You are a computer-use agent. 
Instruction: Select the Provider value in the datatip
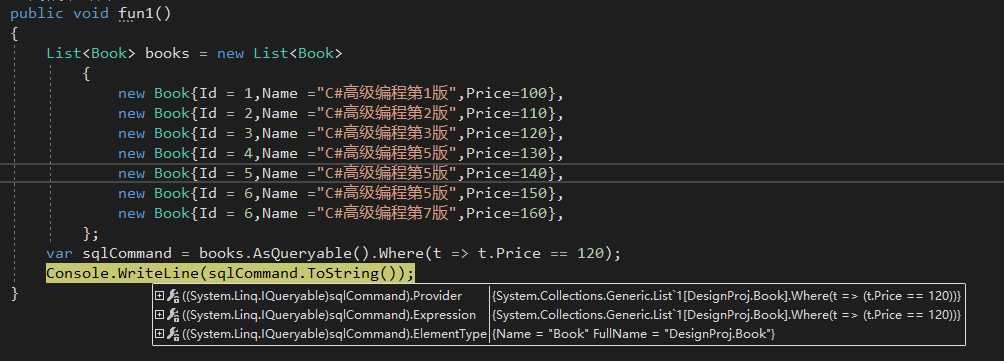click(x=726, y=296)
